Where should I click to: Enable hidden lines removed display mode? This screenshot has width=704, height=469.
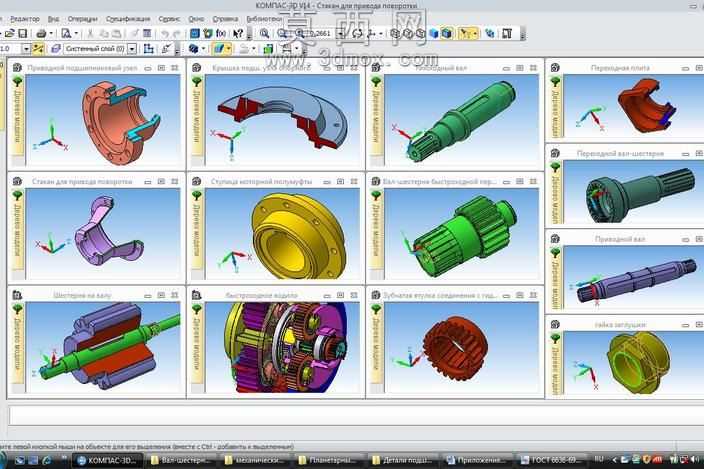(x=408, y=33)
